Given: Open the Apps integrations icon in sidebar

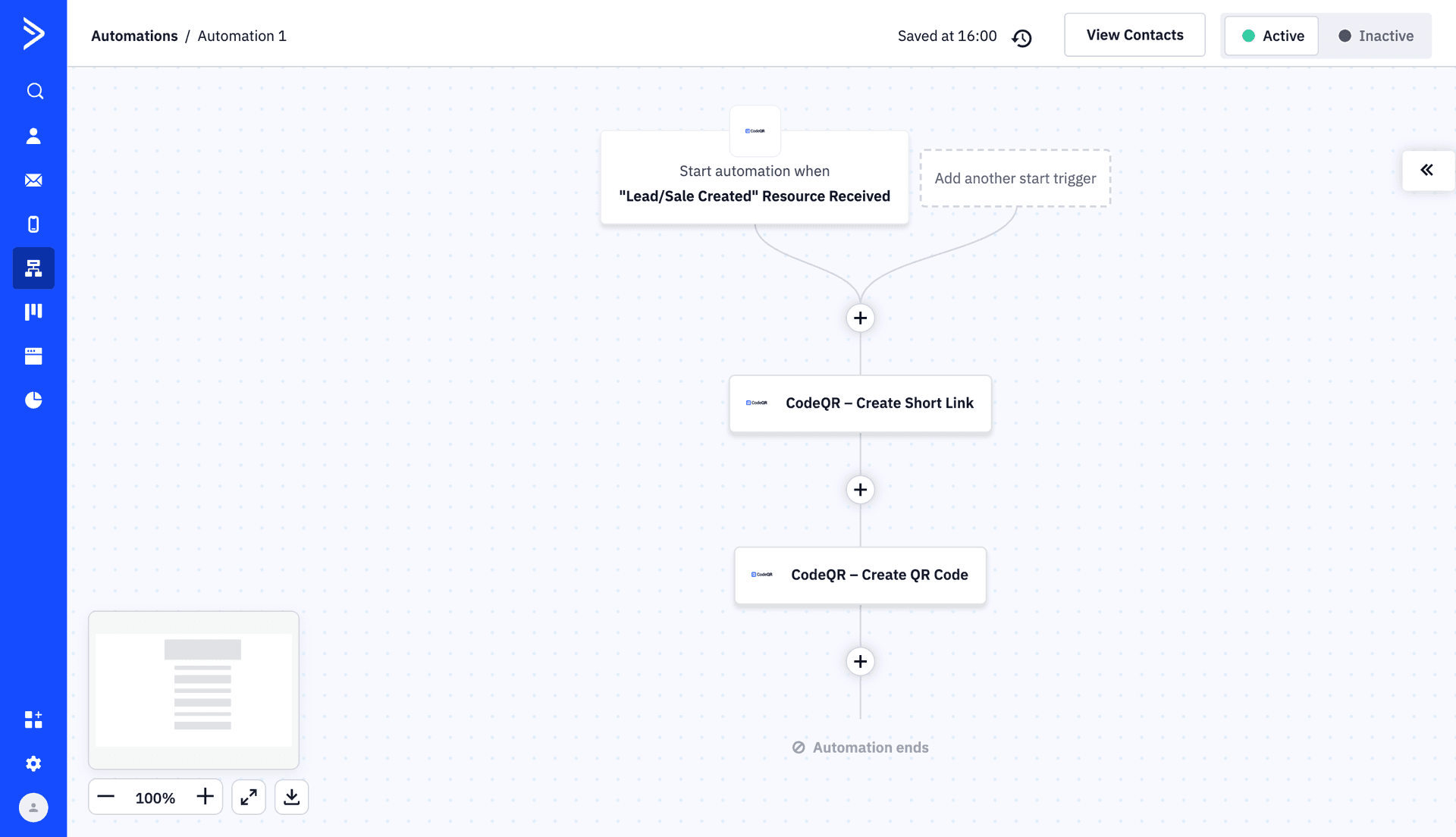Looking at the screenshot, I should pos(33,719).
